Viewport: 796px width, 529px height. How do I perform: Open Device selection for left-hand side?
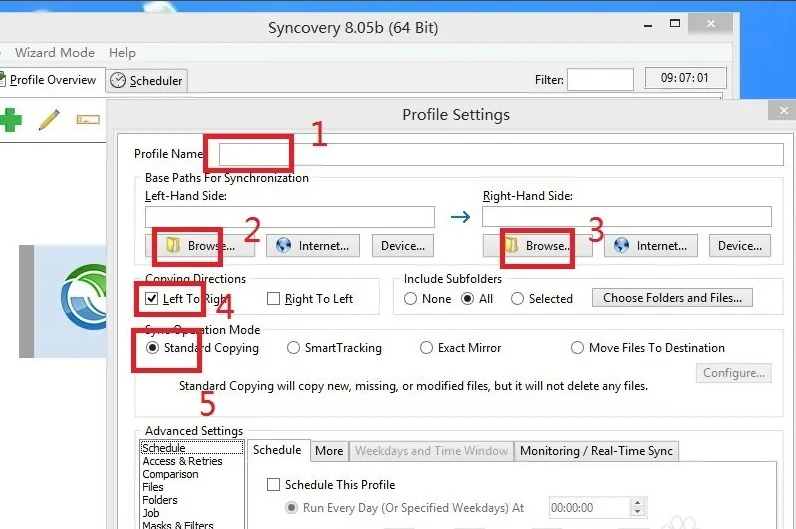[x=403, y=246]
